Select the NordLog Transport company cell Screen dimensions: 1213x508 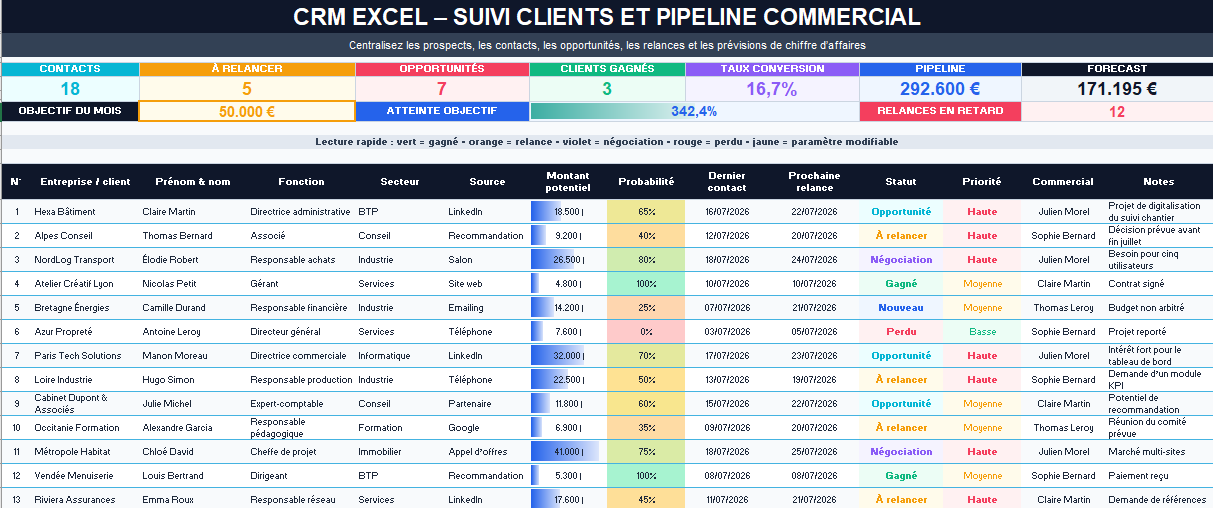[x=85, y=260]
